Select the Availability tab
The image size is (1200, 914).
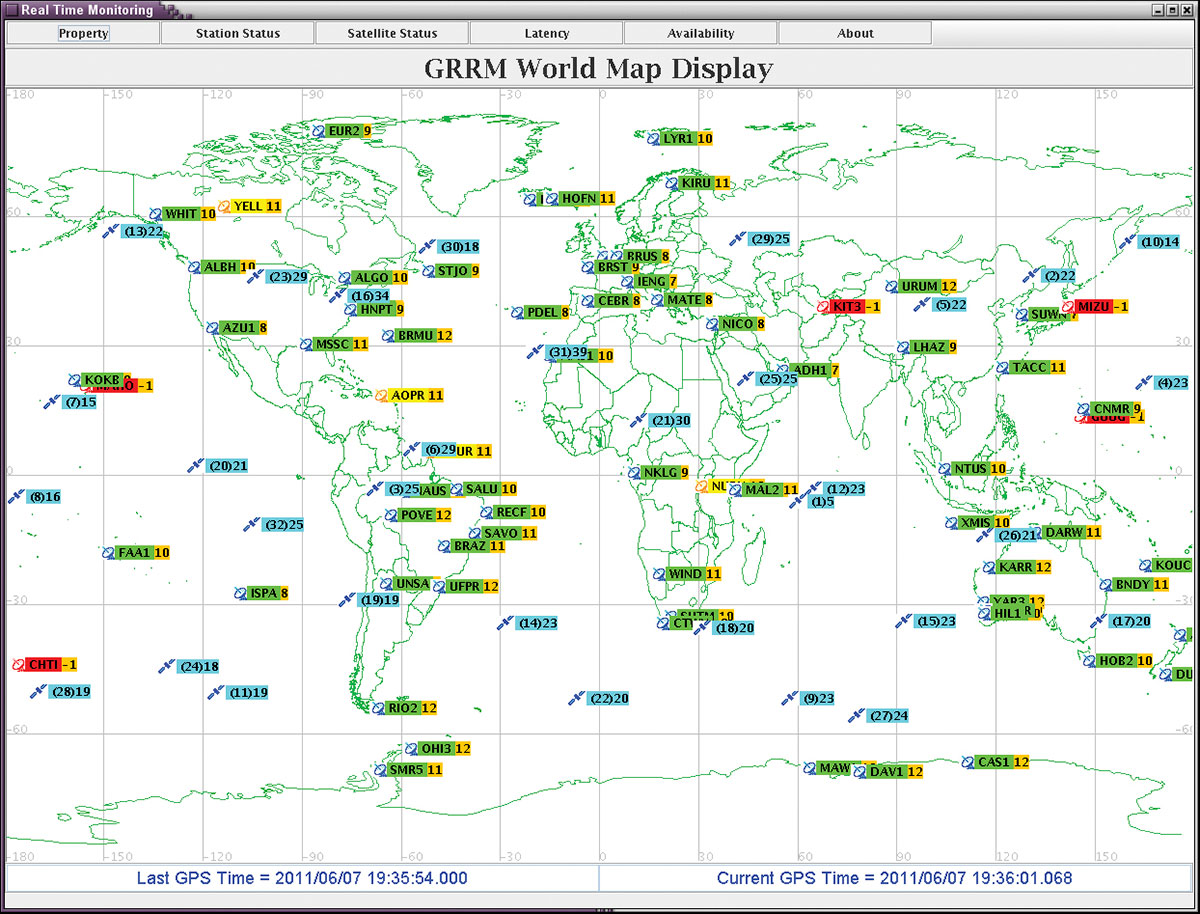click(x=701, y=33)
